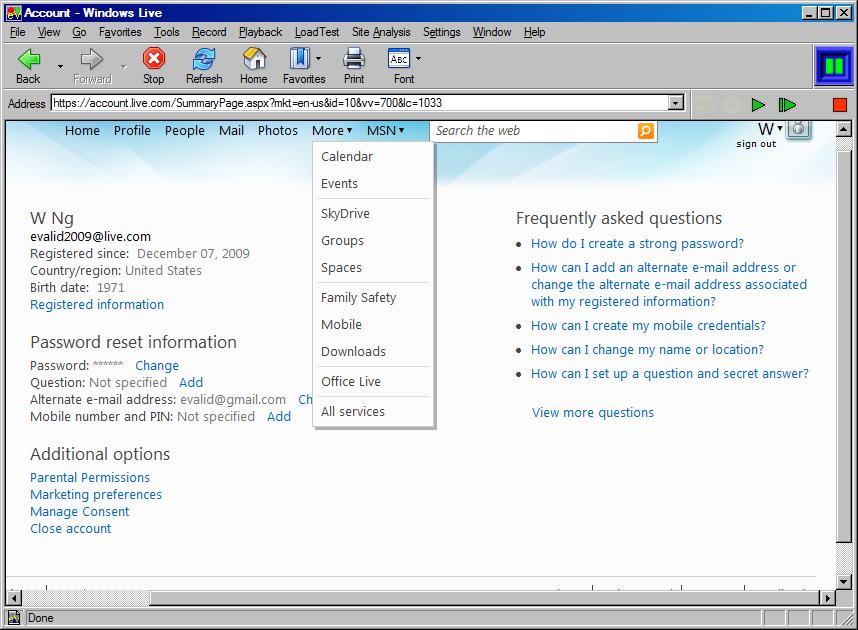
Task: Click the red stop recording square
Action: (840, 103)
